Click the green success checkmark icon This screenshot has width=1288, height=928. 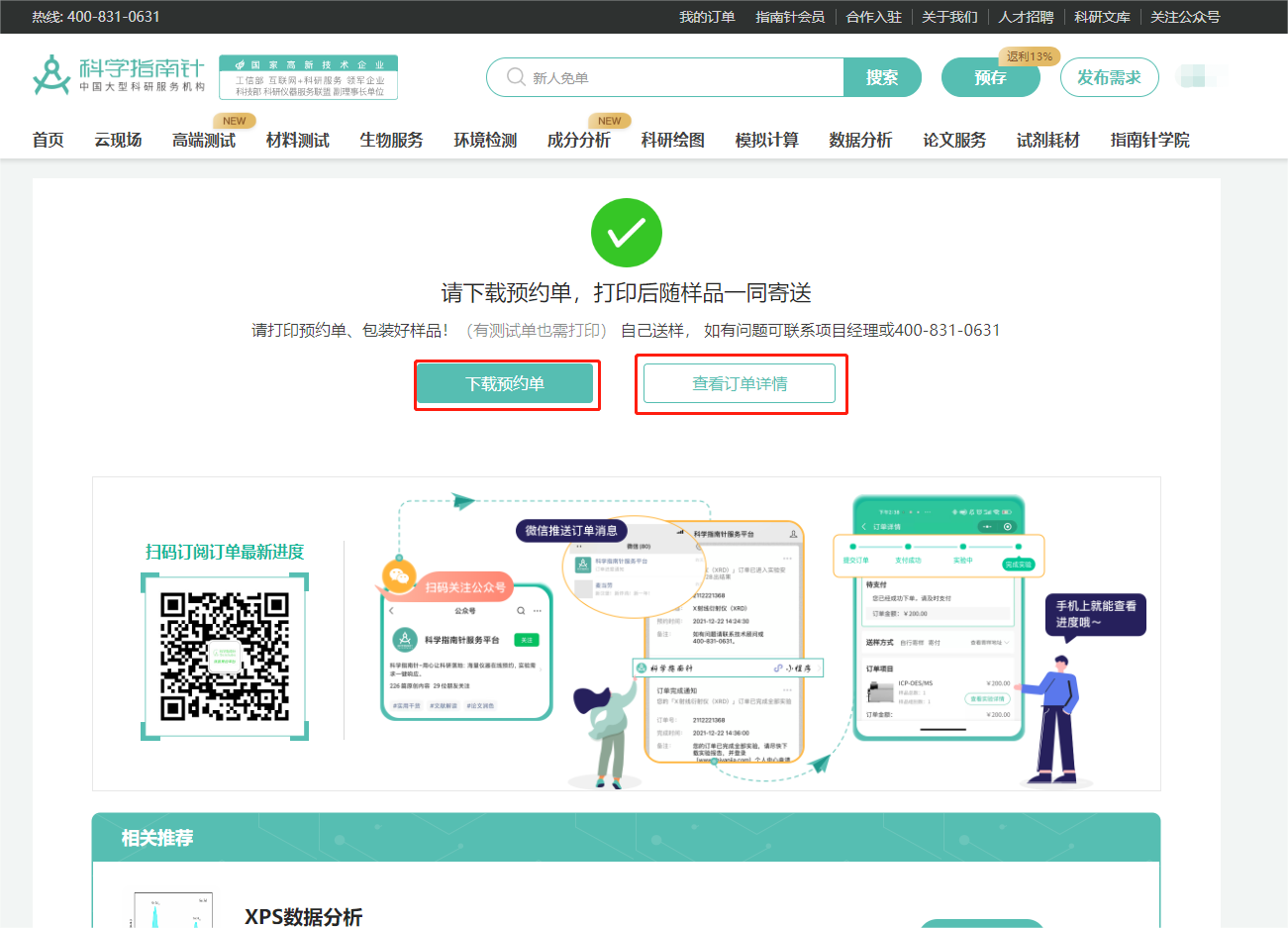626,232
